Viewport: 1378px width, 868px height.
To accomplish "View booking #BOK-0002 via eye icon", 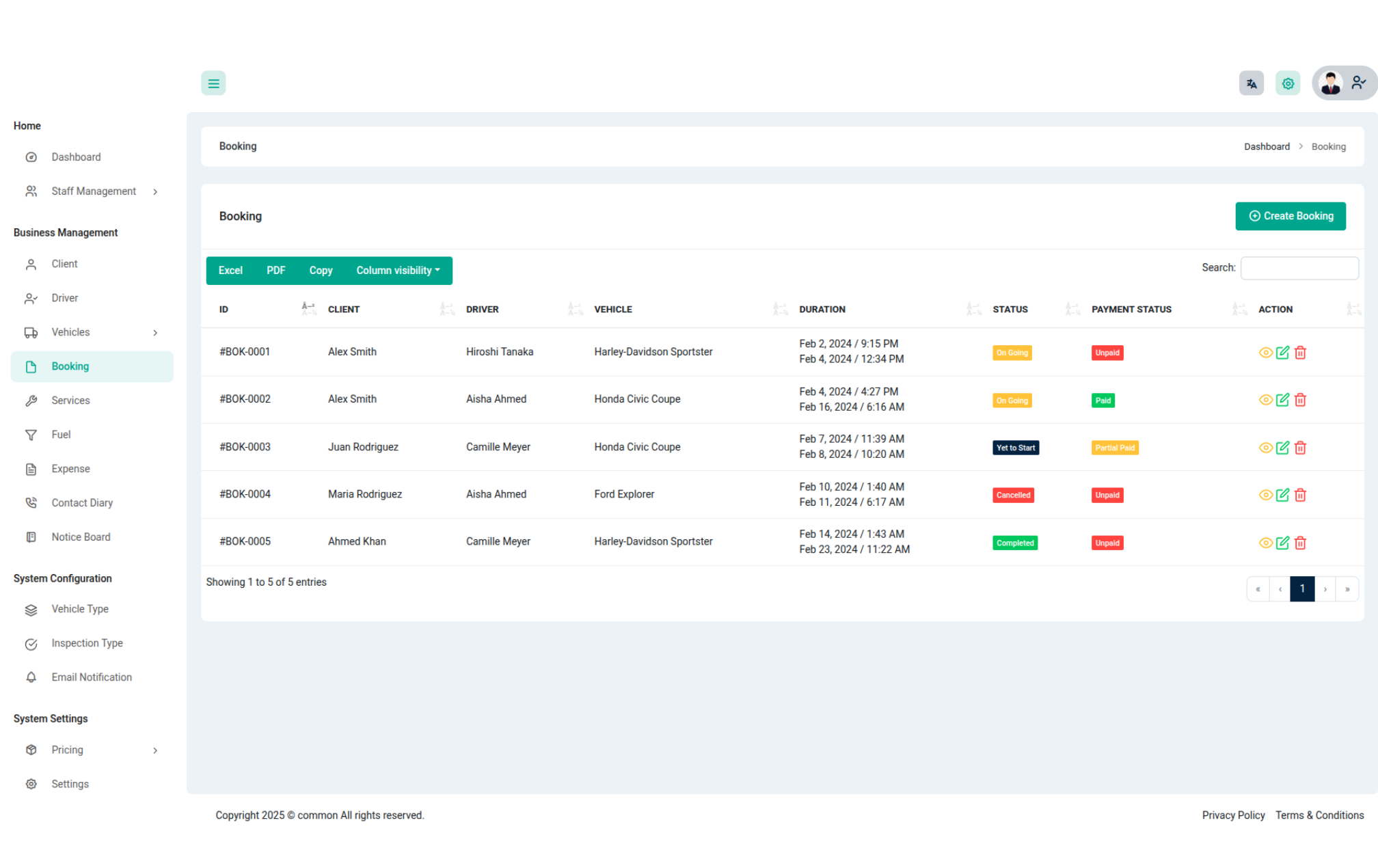I will pos(1265,400).
